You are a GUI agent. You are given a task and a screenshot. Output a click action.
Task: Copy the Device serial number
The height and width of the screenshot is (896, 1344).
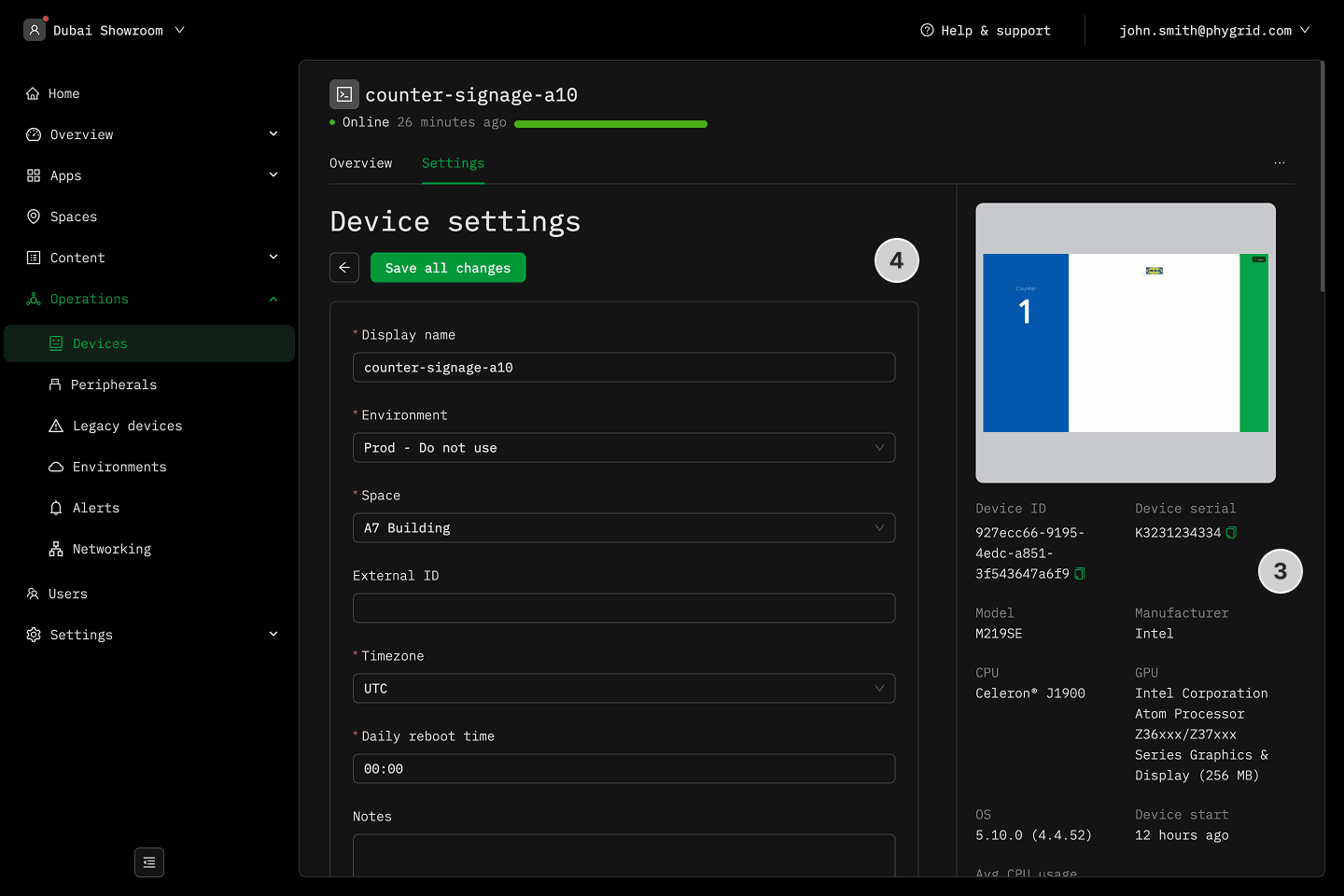[1231, 533]
